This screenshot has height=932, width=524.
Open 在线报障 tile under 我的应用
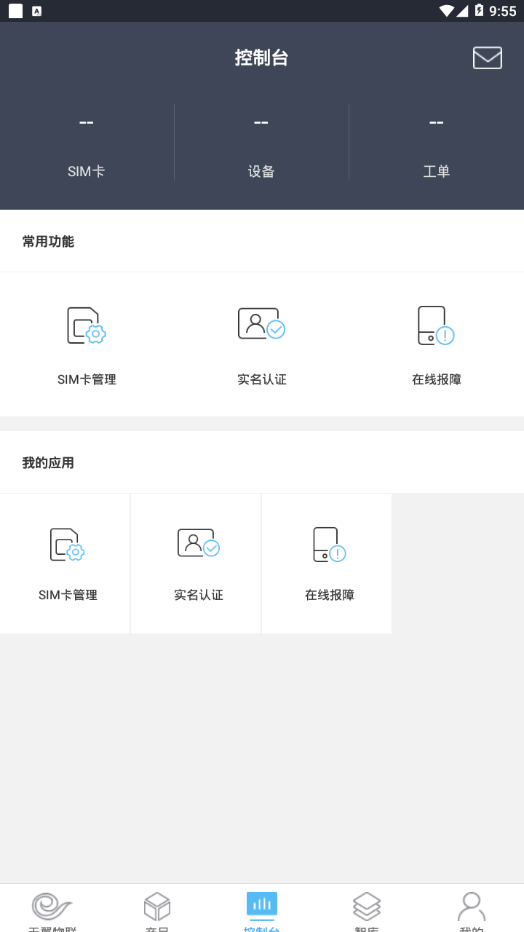pos(327,563)
